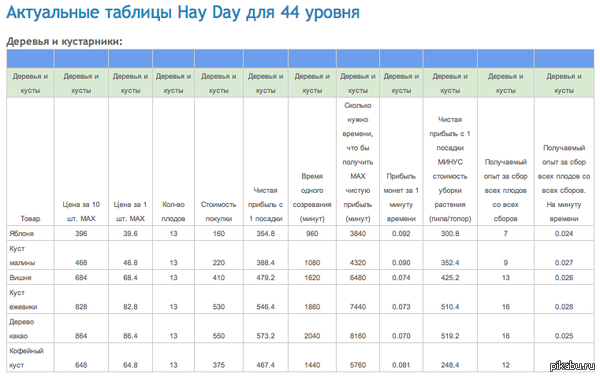This screenshot has width=600, height=377.
Task: Click the 'Кол-во плодов' column header
Action: pyautogui.click(x=173, y=212)
